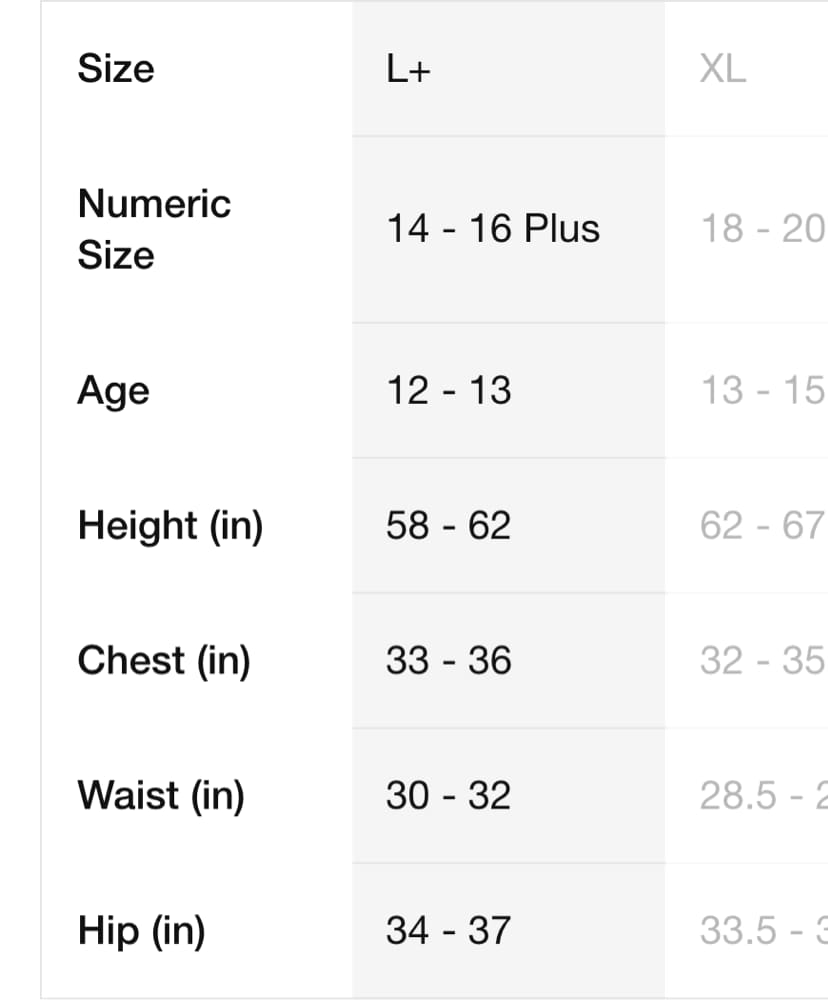The width and height of the screenshot is (828, 1000).
Task: Click the XL hip cell starting 33.5
Action: [762, 931]
